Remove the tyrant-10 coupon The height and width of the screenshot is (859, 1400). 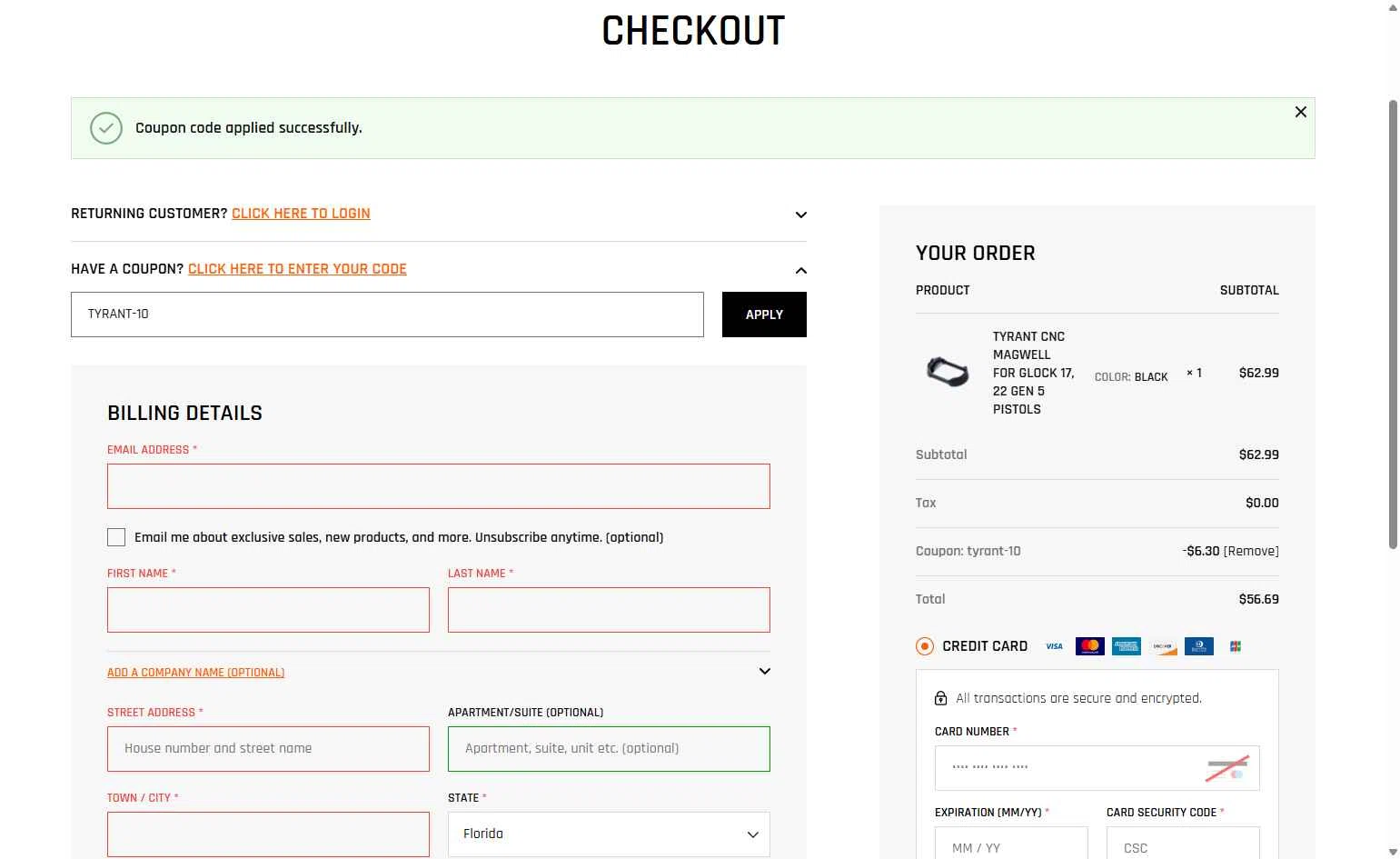pos(1251,551)
